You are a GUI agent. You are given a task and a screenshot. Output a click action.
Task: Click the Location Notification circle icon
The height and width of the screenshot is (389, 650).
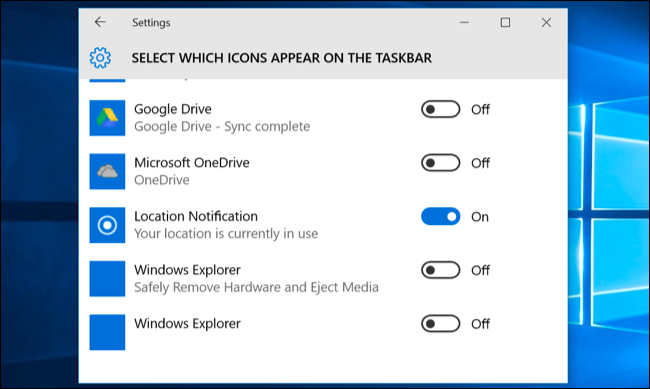pyautogui.click(x=107, y=225)
